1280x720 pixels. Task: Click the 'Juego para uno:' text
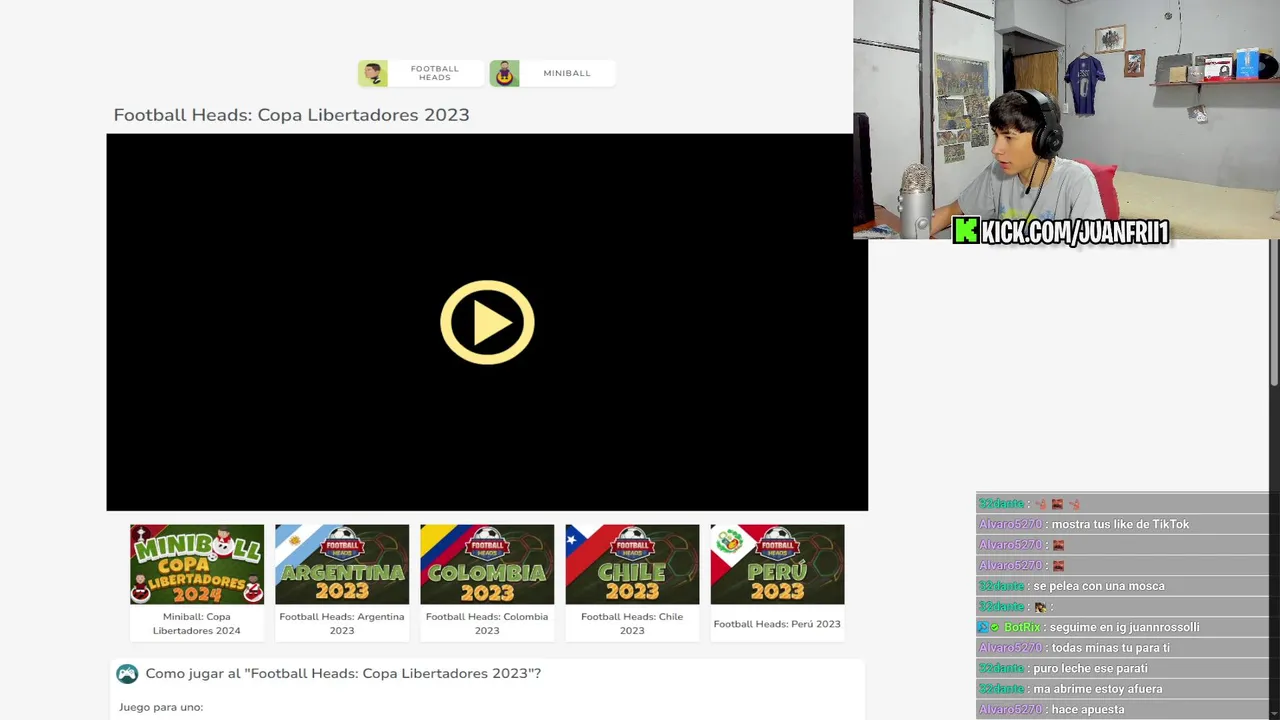161,707
